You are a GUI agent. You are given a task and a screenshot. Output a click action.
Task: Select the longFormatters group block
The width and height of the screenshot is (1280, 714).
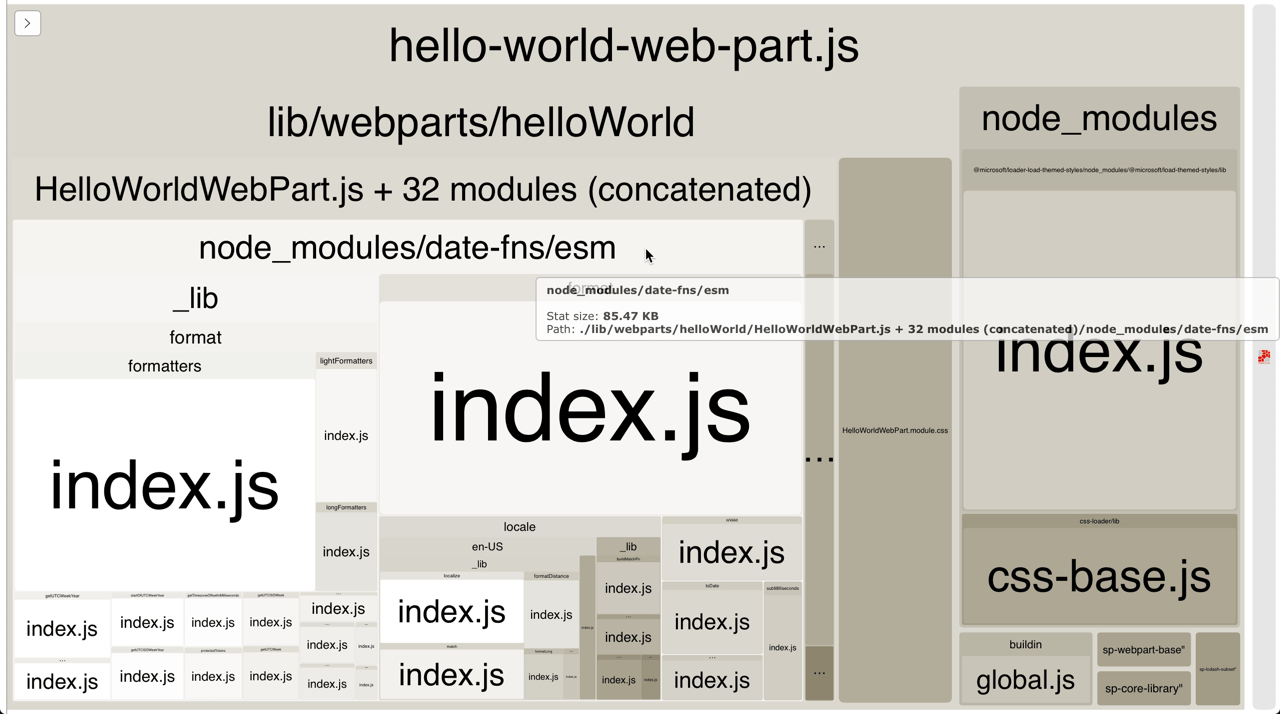click(345, 506)
